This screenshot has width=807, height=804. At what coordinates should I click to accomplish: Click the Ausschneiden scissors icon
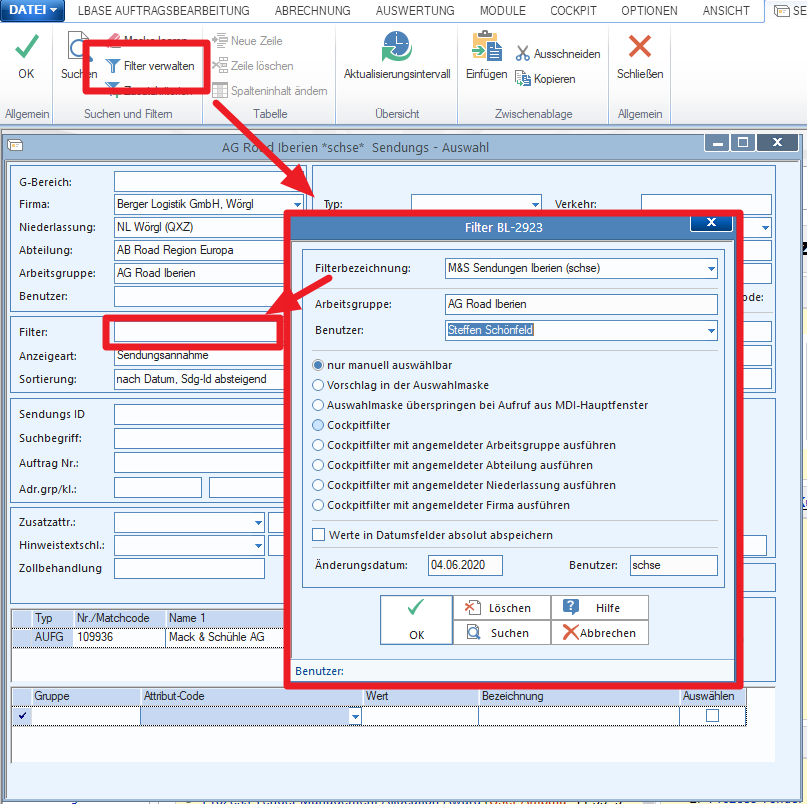coord(523,54)
